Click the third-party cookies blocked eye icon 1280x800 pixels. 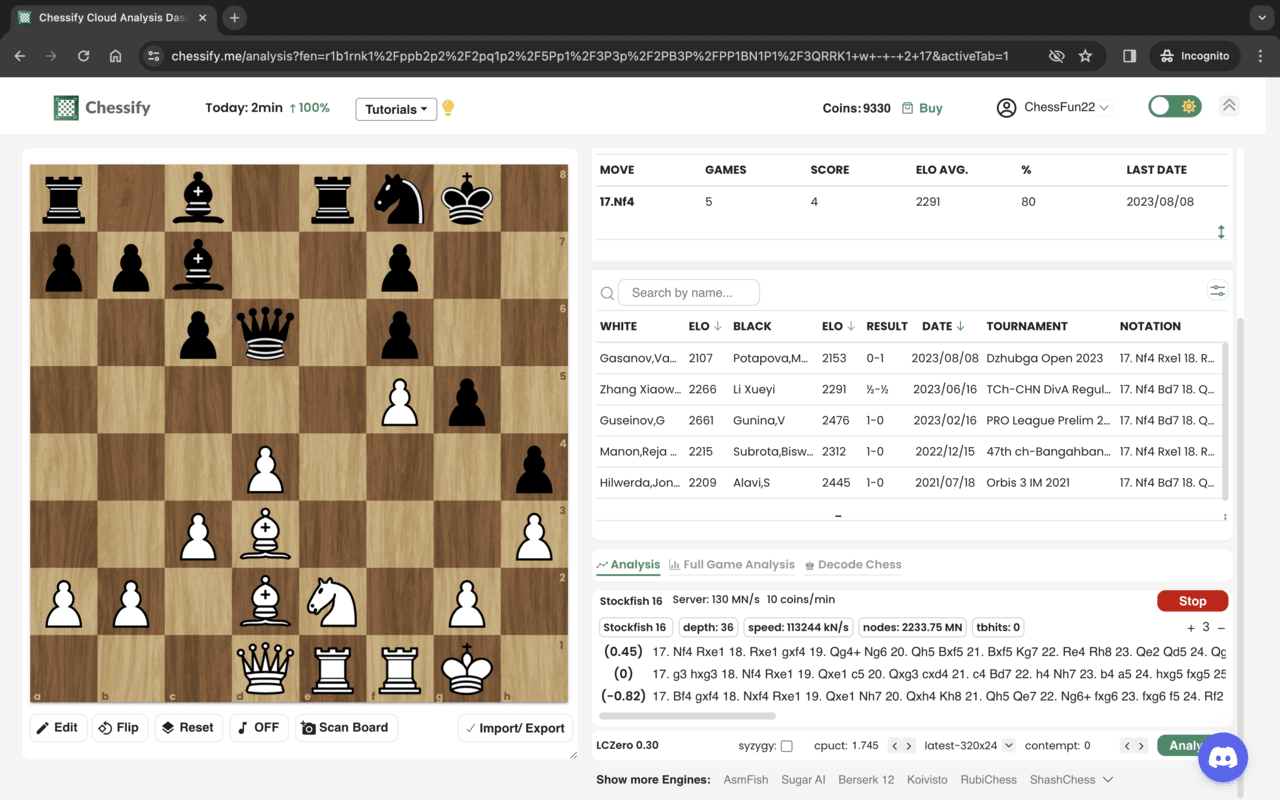point(1056,56)
